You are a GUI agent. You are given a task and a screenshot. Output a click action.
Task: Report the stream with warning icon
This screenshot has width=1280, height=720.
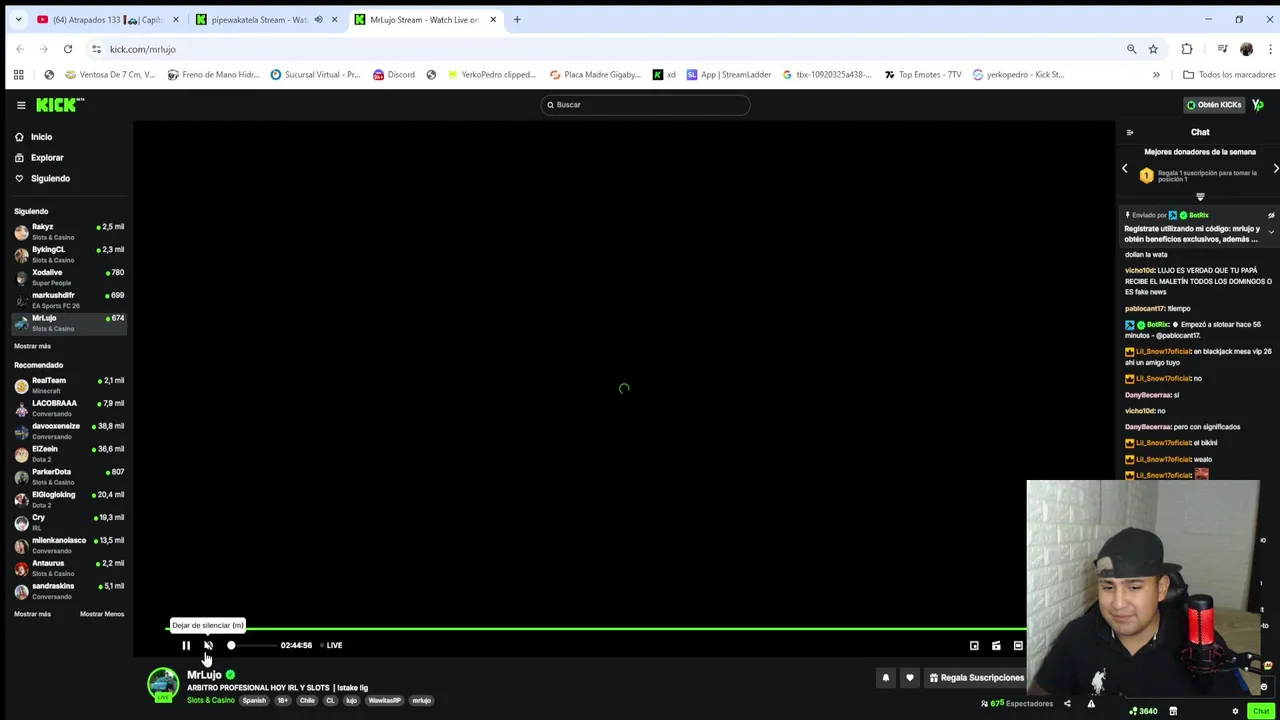[1091, 704]
